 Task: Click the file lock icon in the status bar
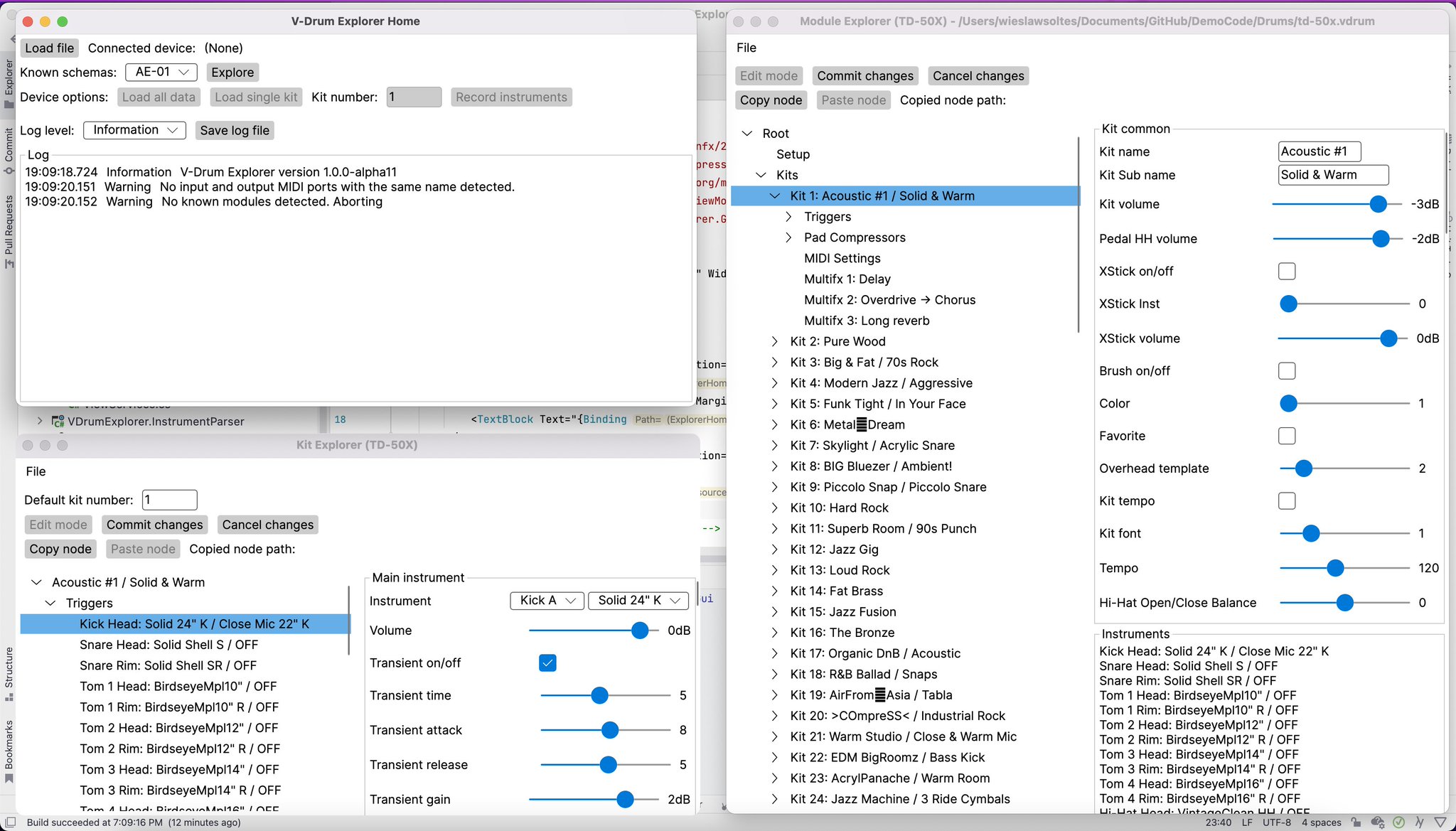[x=1356, y=822]
